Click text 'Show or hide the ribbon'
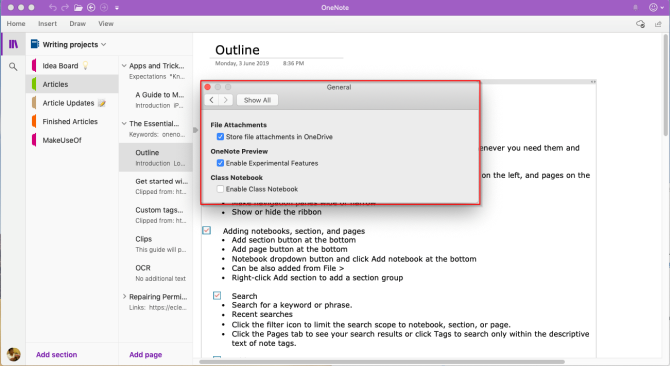Screen dimensions: 670x366 click(x=276, y=212)
